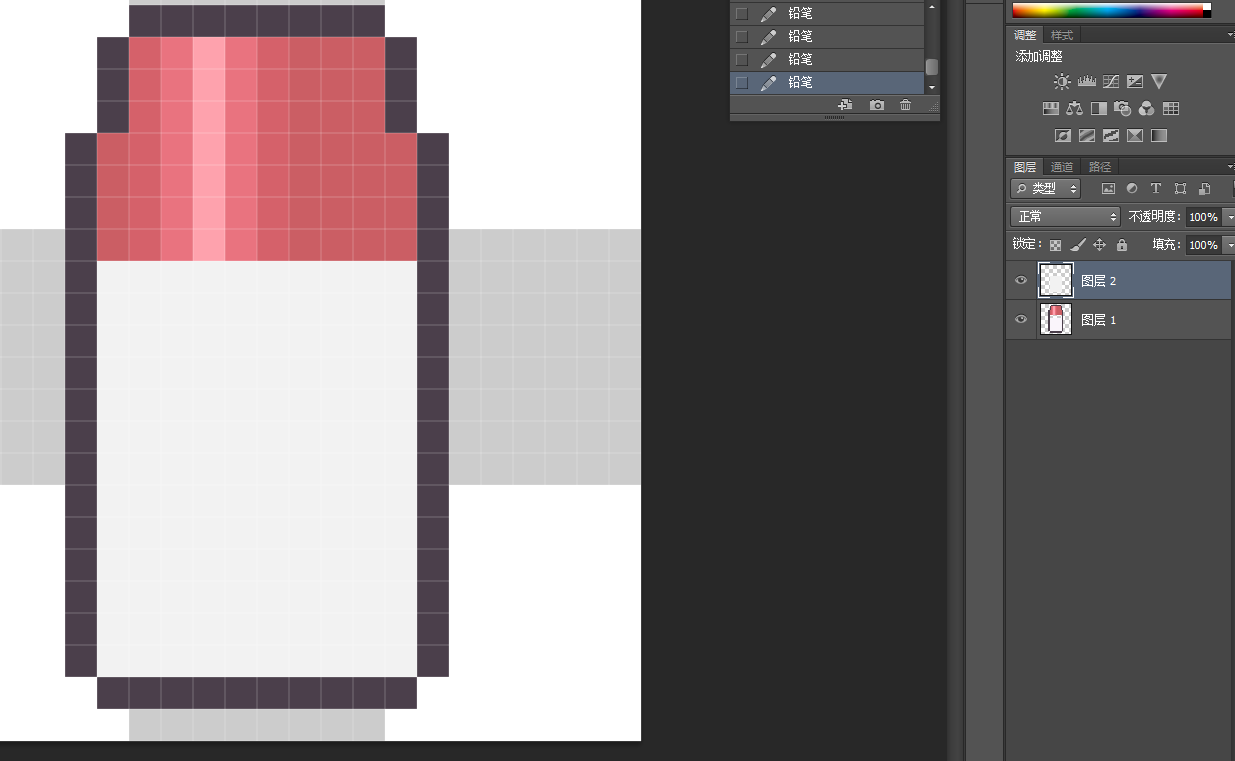This screenshot has height=761, width=1235.
Task: Add a Levels adjustment layer
Action: [1086, 82]
